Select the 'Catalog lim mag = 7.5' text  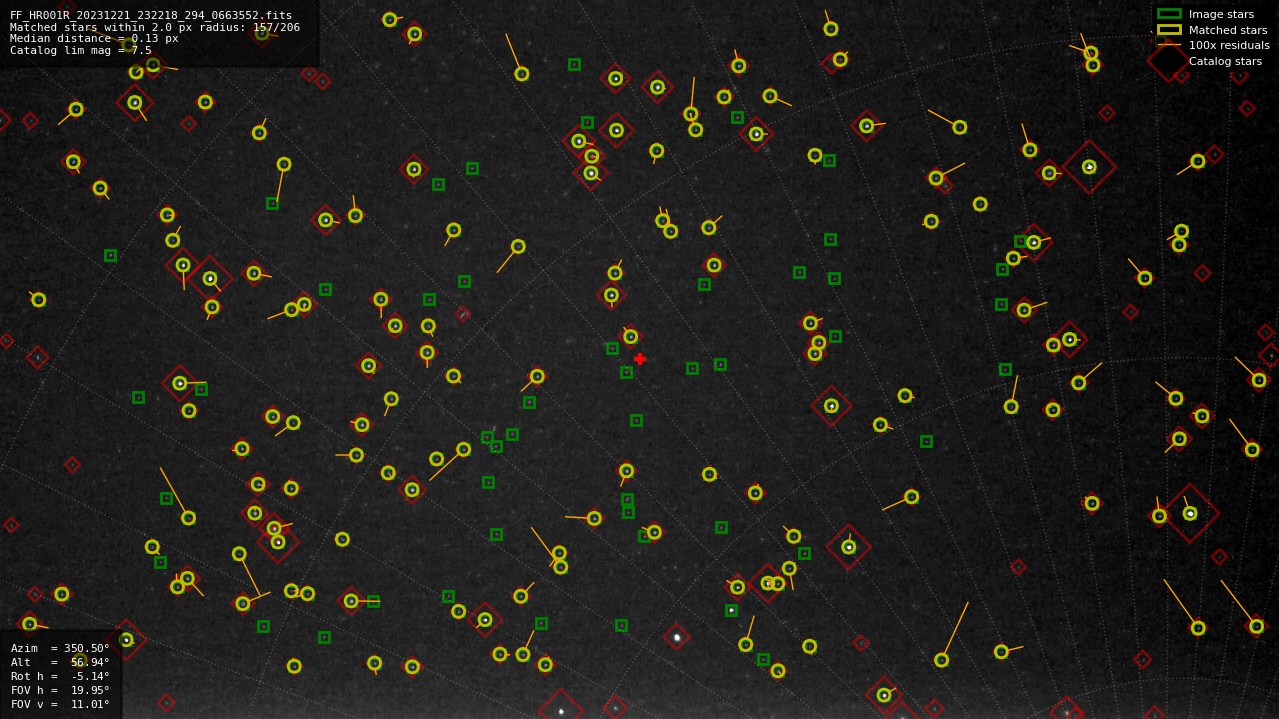(81, 50)
